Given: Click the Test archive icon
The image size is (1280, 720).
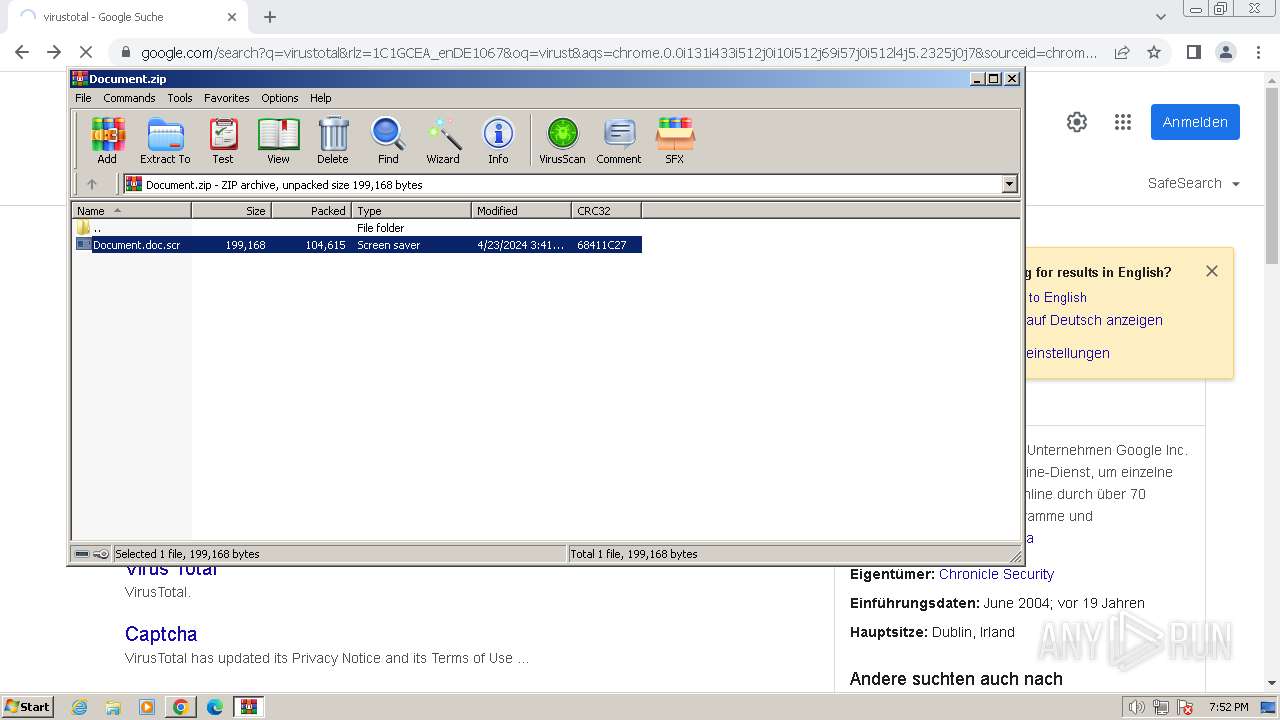Looking at the screenshot, I should coord(223,140).
